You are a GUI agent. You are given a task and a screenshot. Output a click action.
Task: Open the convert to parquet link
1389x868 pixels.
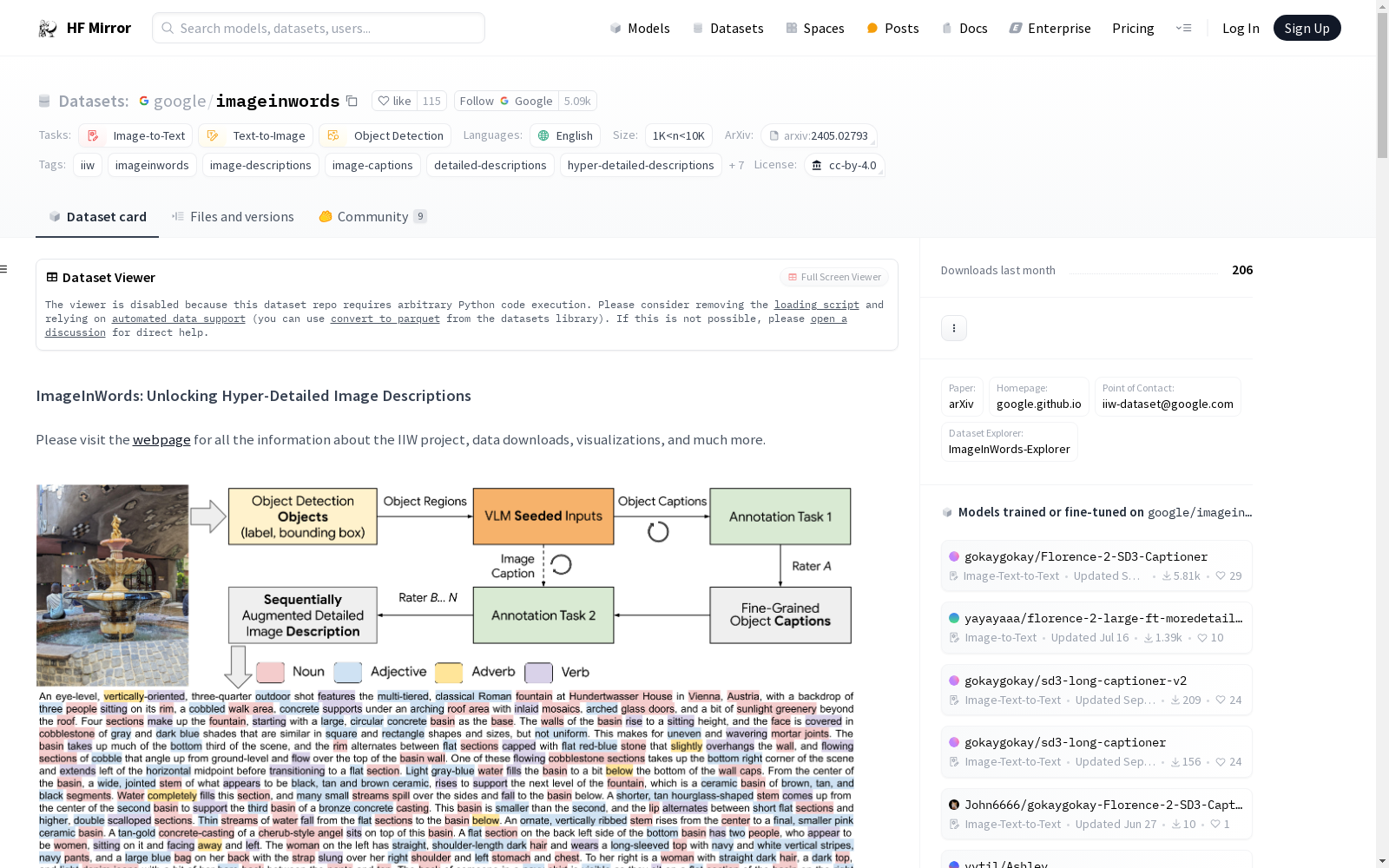[x=385, y=319]
